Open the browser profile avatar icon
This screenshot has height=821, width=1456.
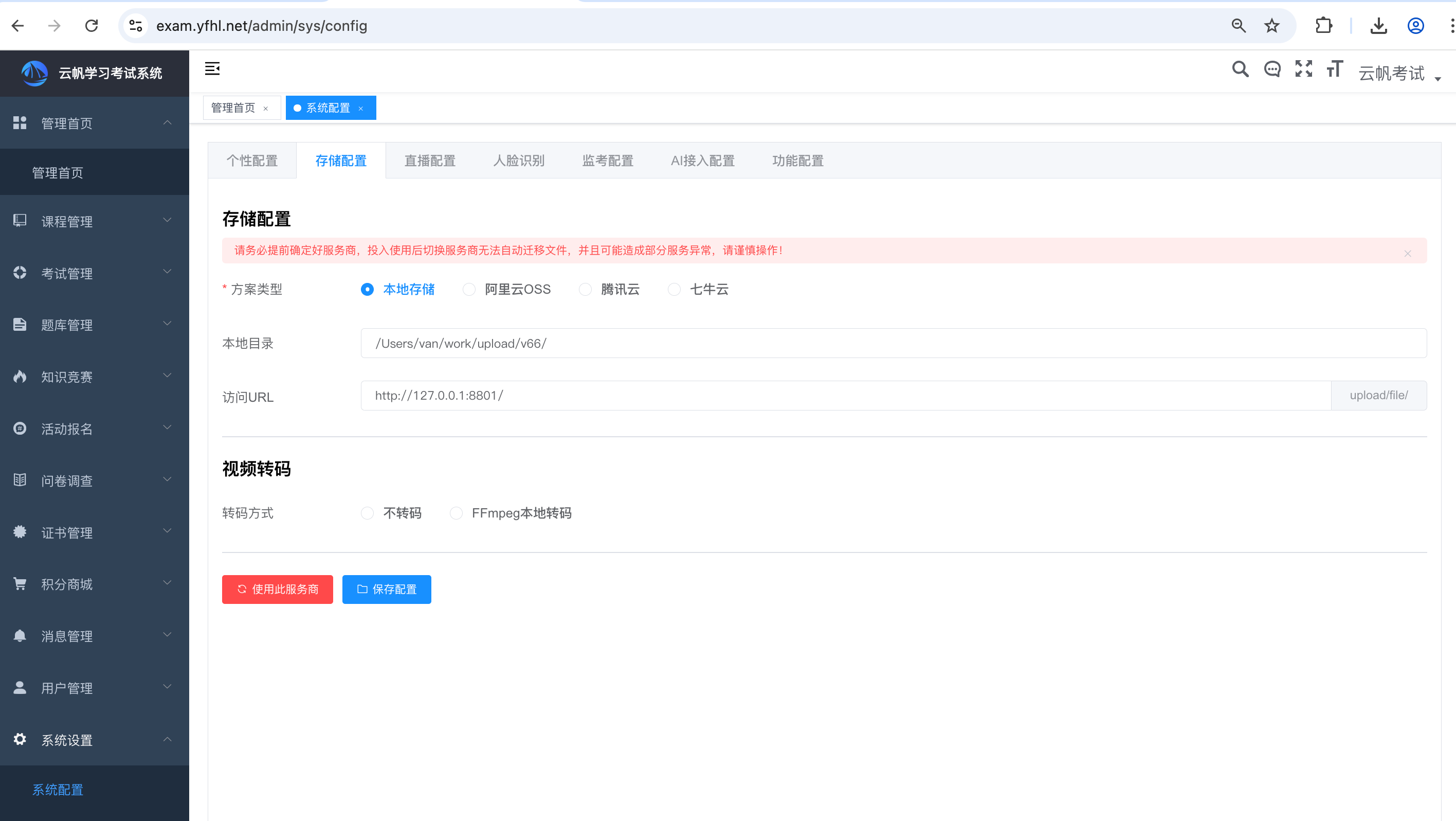1415,25
